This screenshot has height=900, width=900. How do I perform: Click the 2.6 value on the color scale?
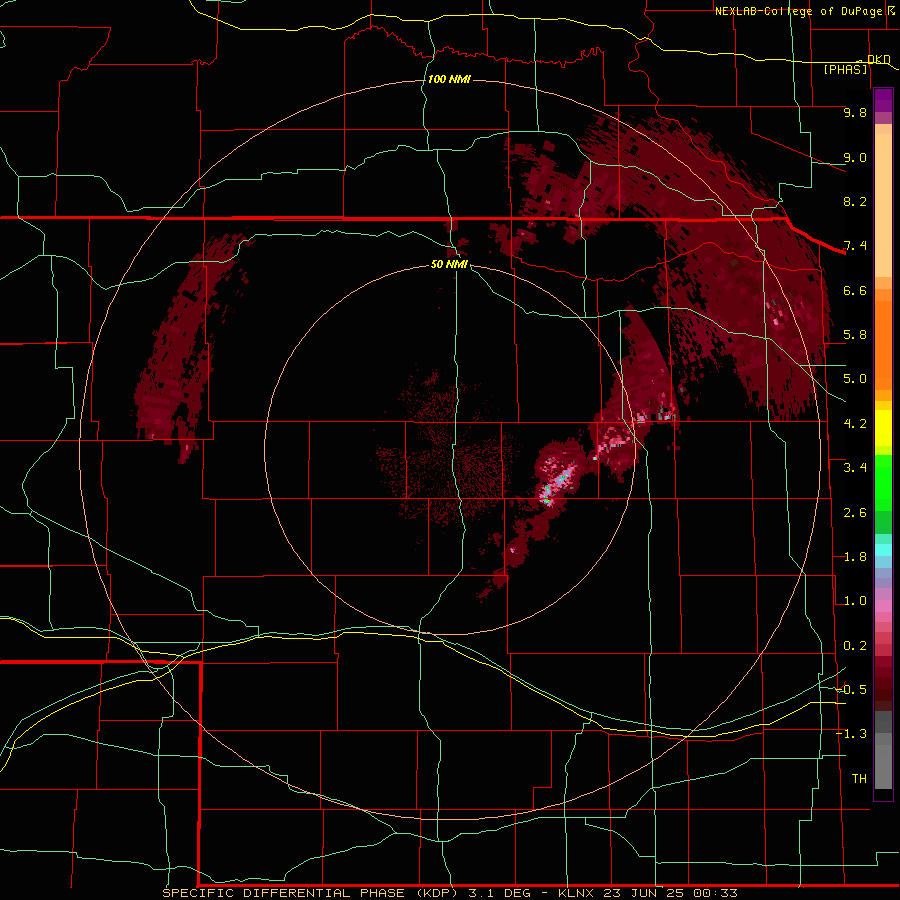855,513
